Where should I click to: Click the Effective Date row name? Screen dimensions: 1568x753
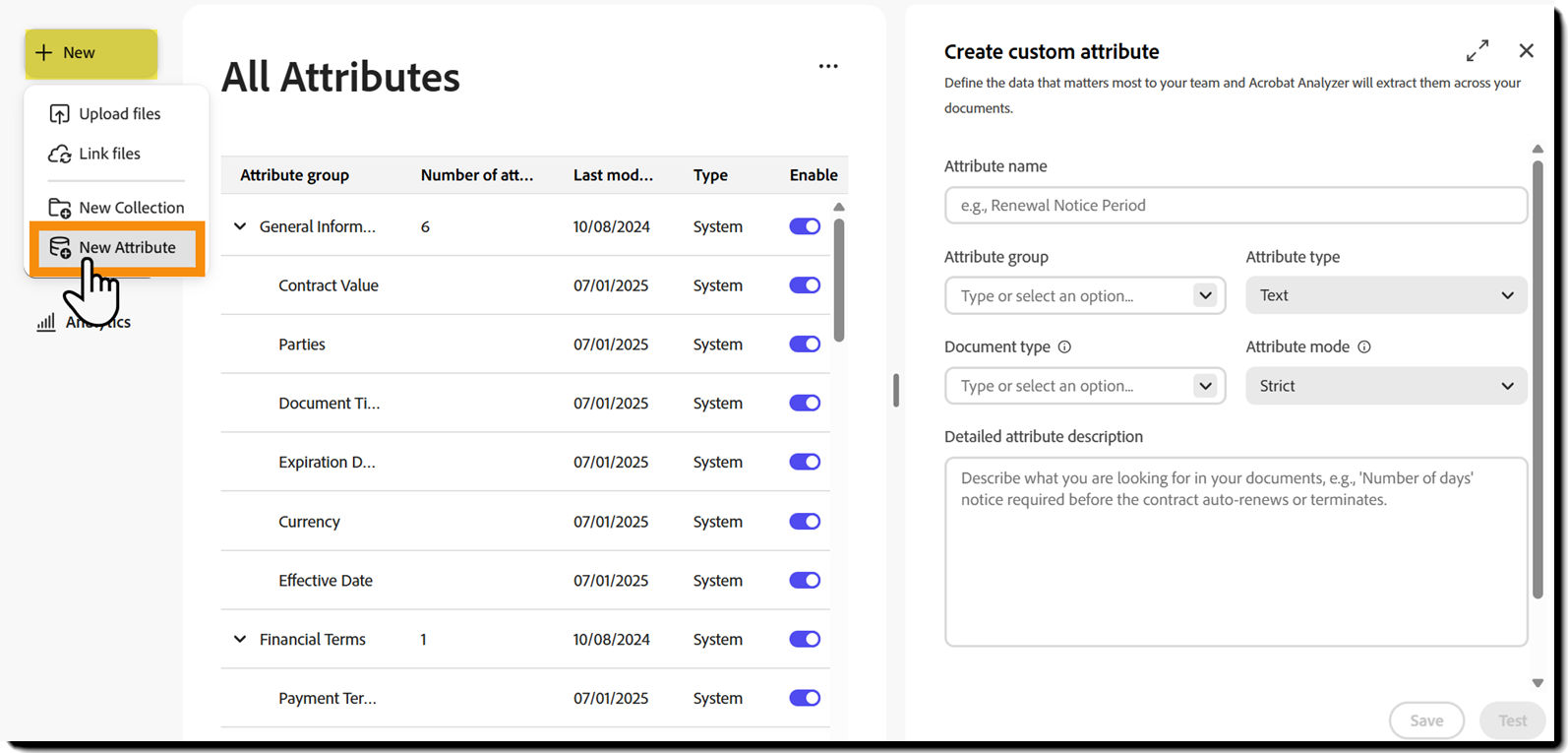tap(326, 581)
